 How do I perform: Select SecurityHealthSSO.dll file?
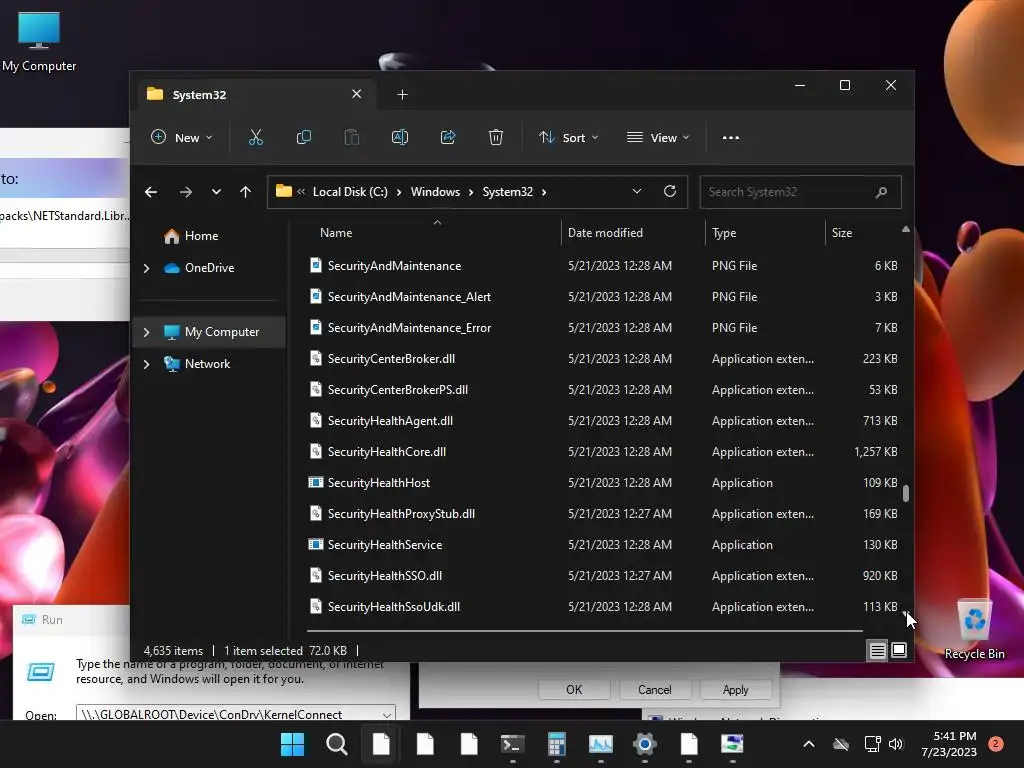[603, 575]
